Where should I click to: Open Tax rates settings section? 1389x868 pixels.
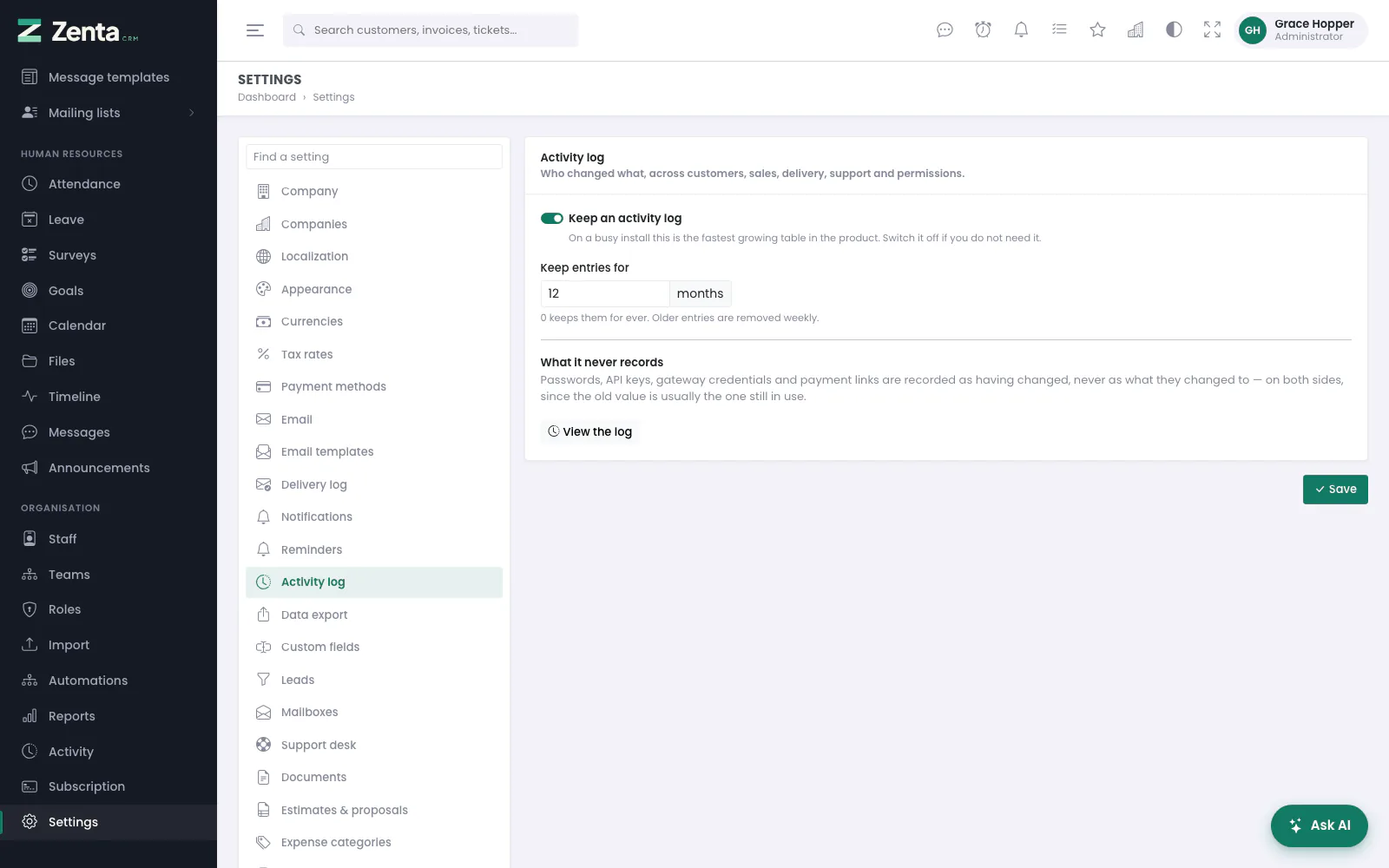(374, 354)
